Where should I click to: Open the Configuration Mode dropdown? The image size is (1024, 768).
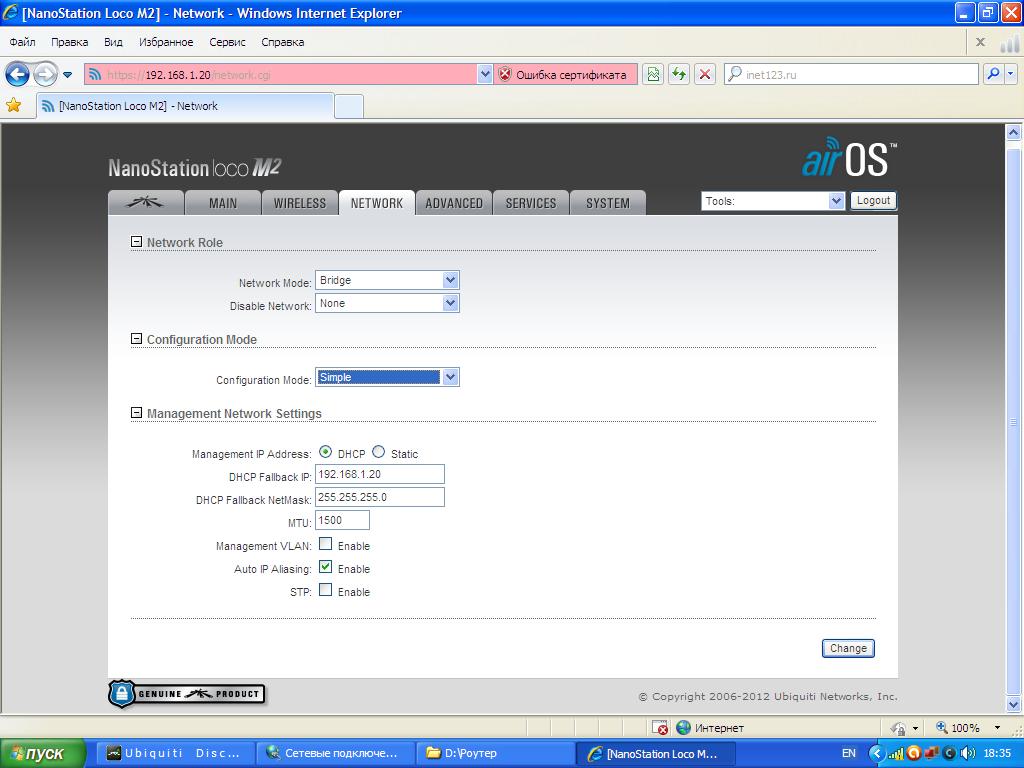tap(387, 377)
